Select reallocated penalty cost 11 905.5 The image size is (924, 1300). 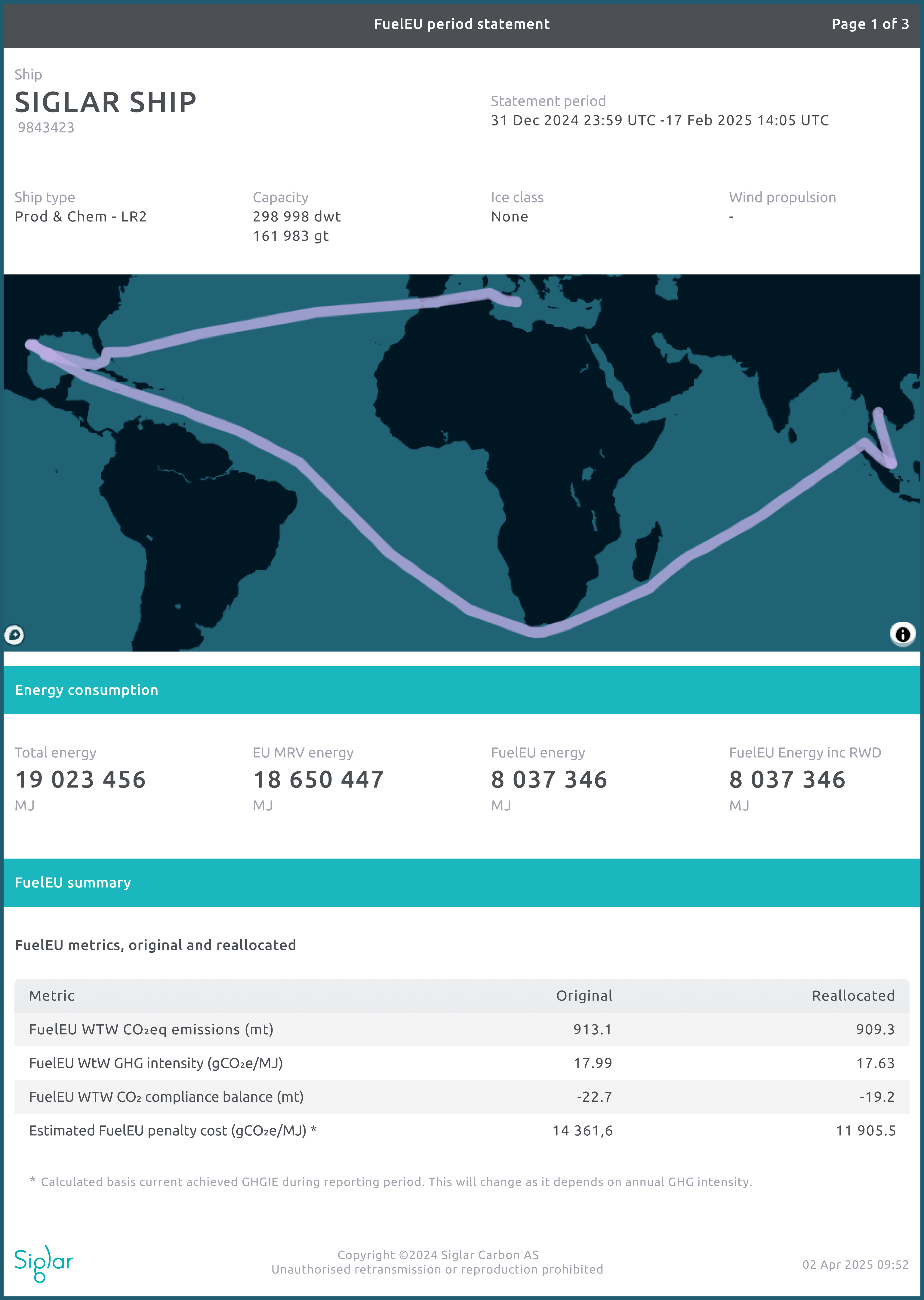coord(865,1130)
